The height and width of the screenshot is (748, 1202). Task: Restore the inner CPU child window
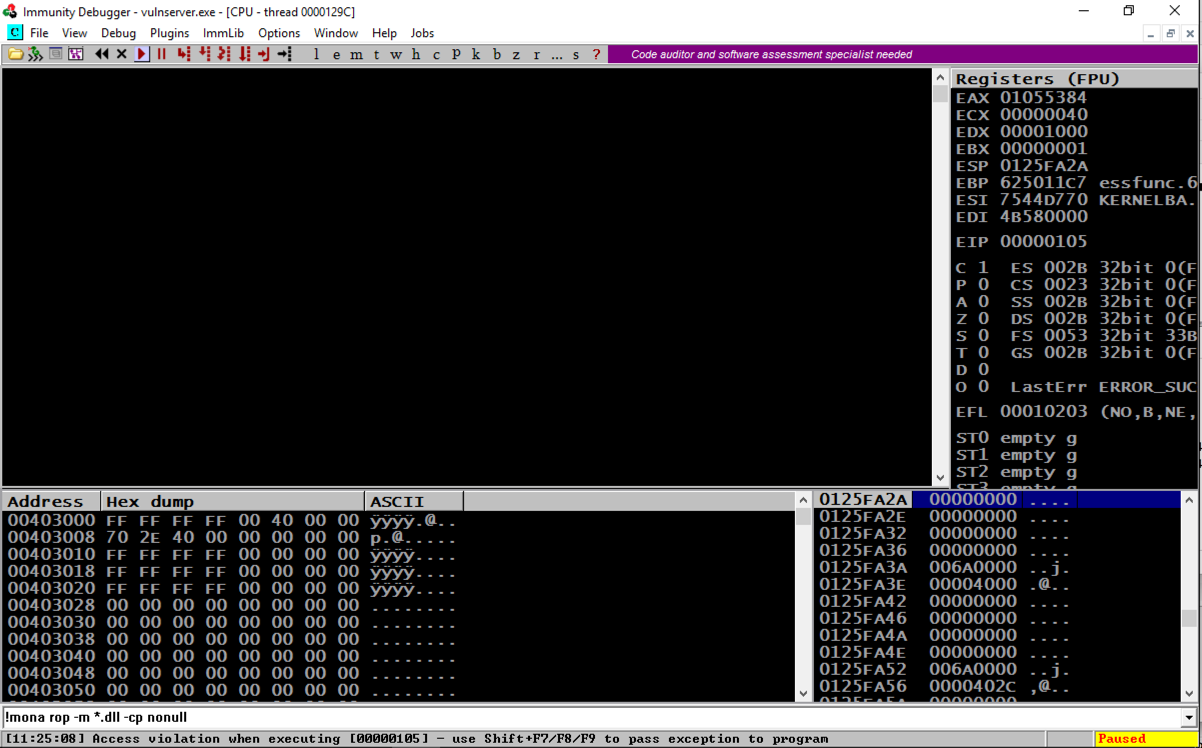[x=1169, y=33]
